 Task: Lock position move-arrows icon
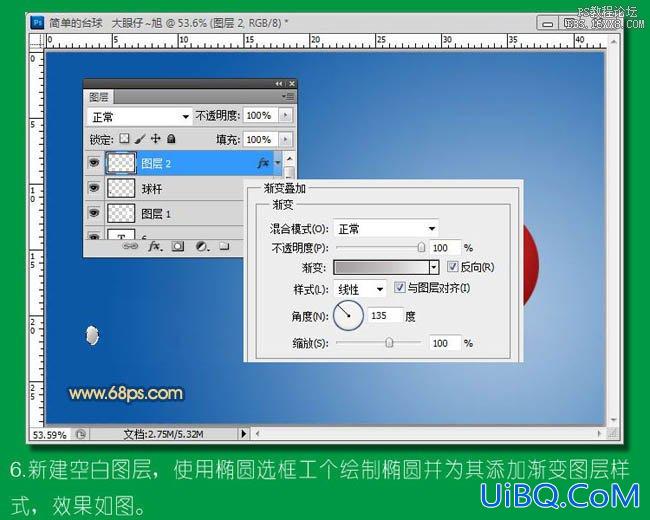pos(155,139)
